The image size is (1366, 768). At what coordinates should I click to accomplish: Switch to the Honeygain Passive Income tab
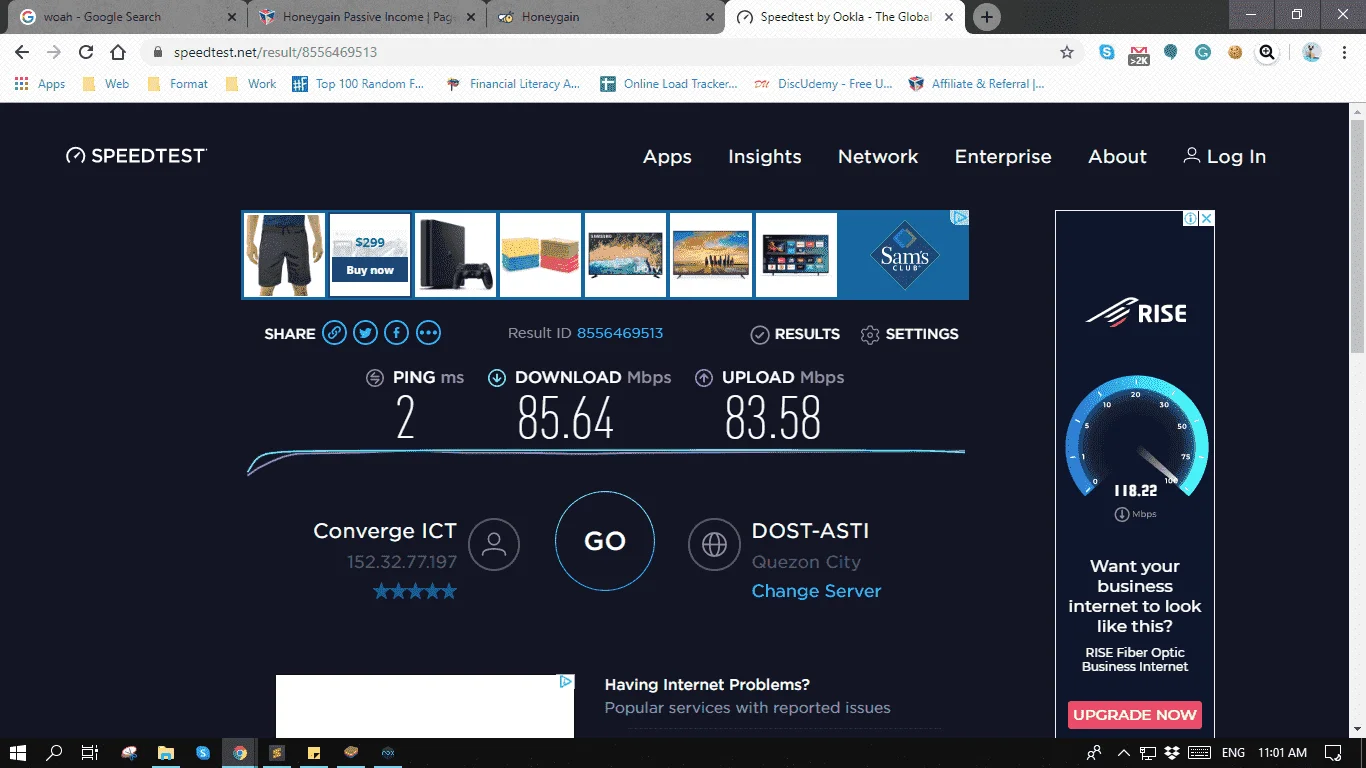(x=366, y=17)
